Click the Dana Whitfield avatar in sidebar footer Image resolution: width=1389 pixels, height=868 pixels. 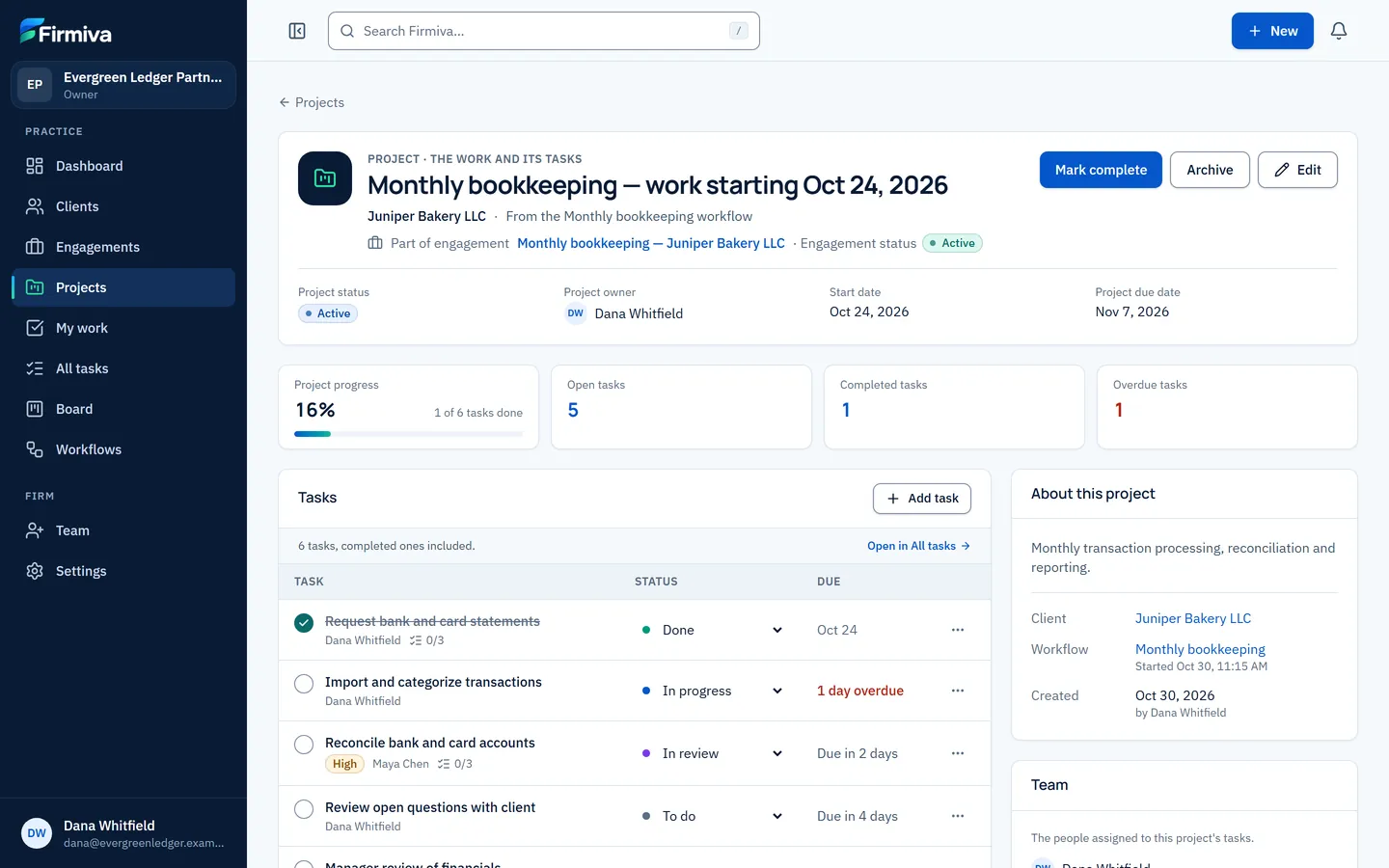(x=37, y=833)
